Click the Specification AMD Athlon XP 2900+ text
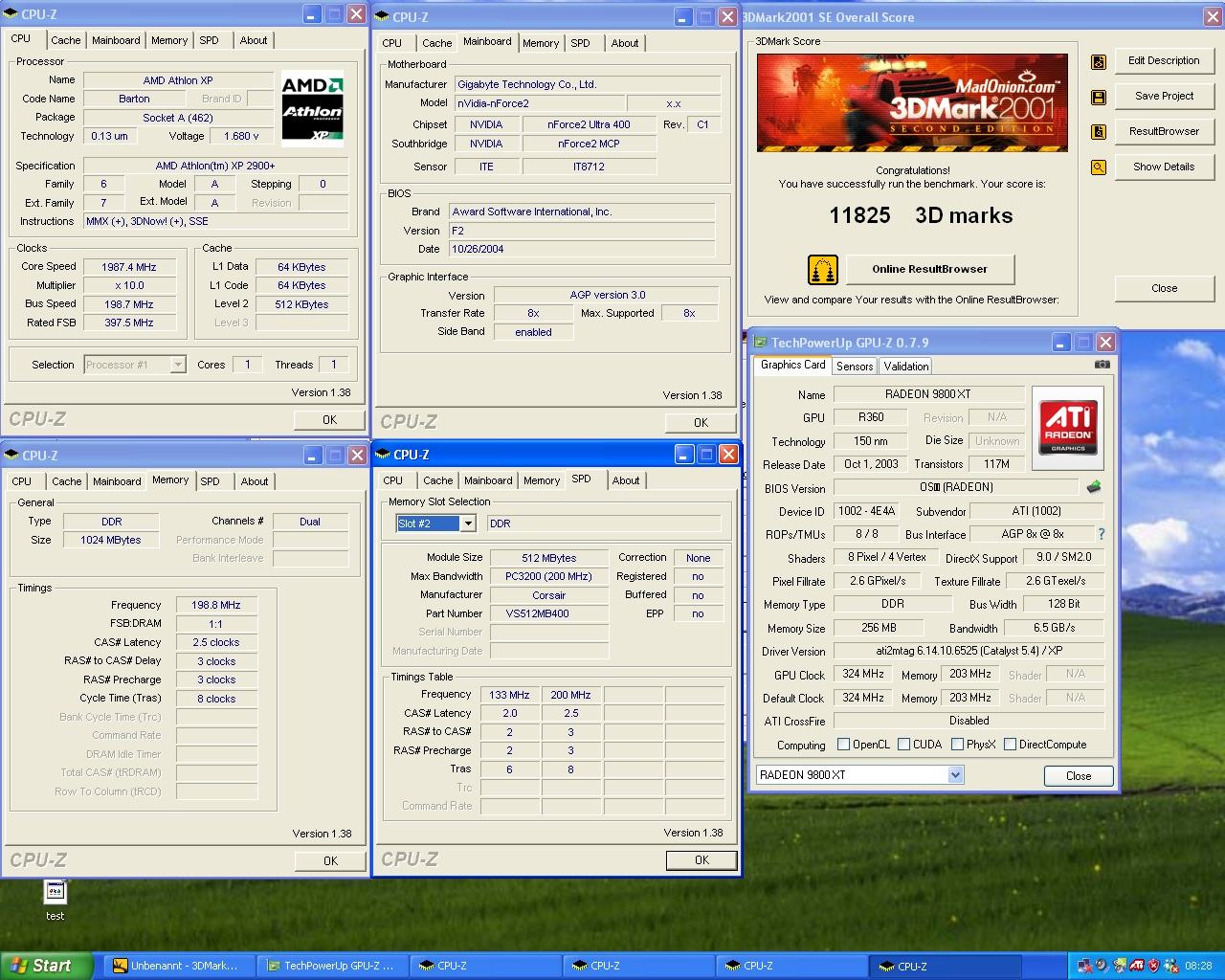The image size is (1225, 980). tap(215, 166)
